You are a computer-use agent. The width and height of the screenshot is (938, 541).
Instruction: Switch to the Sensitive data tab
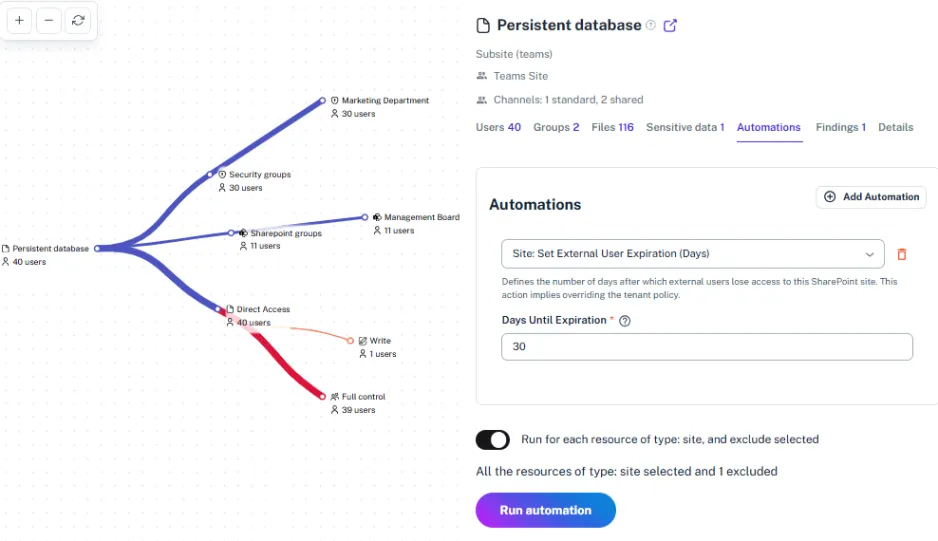tap(685, 128)
